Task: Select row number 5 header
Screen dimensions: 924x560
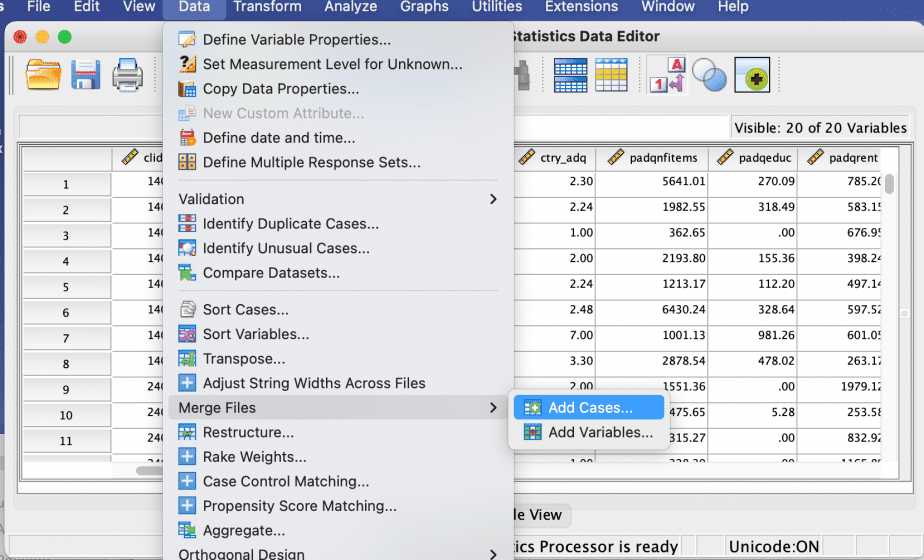Action: [x=66, y=287]
